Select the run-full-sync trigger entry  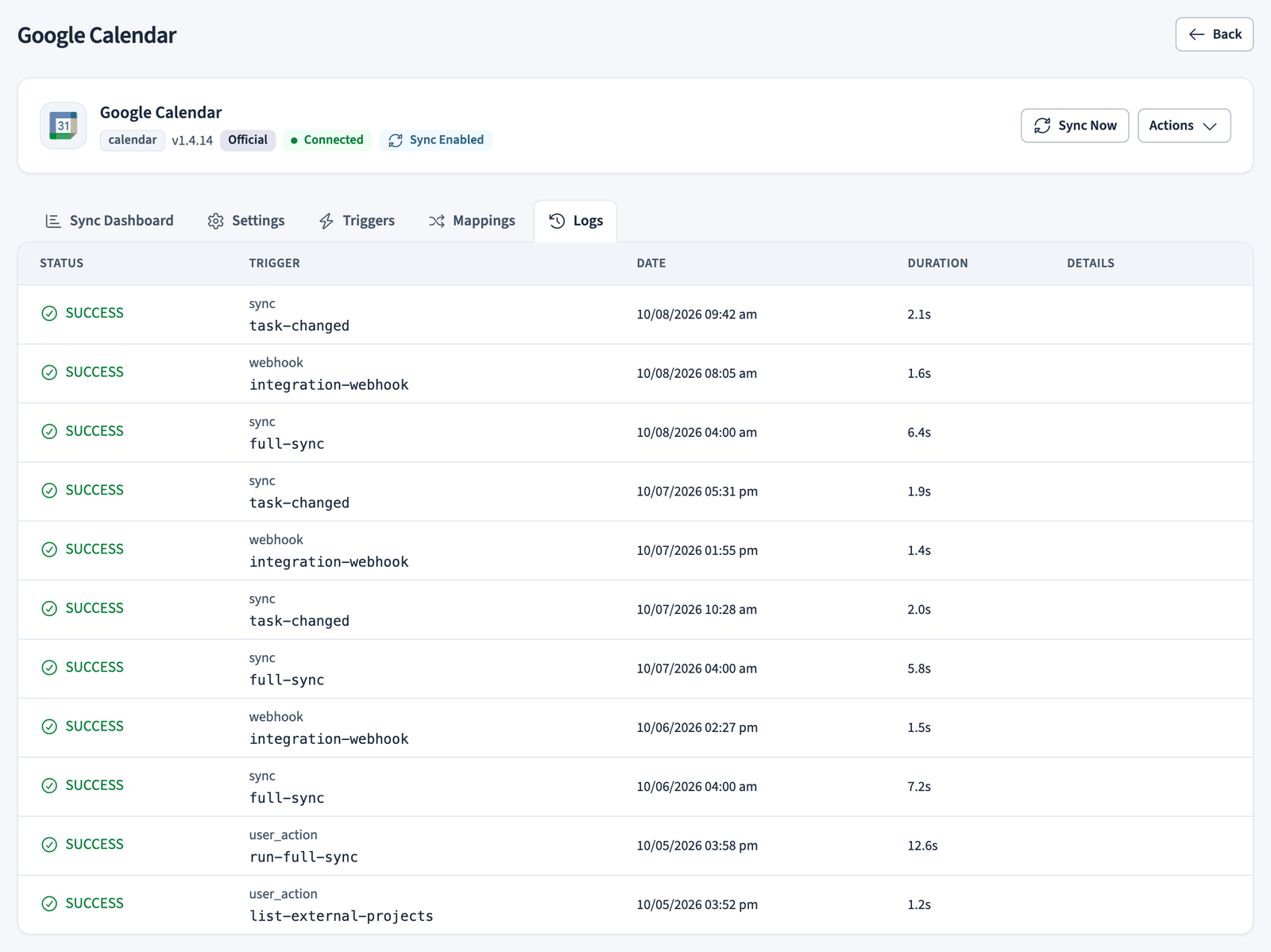[303, 858]
